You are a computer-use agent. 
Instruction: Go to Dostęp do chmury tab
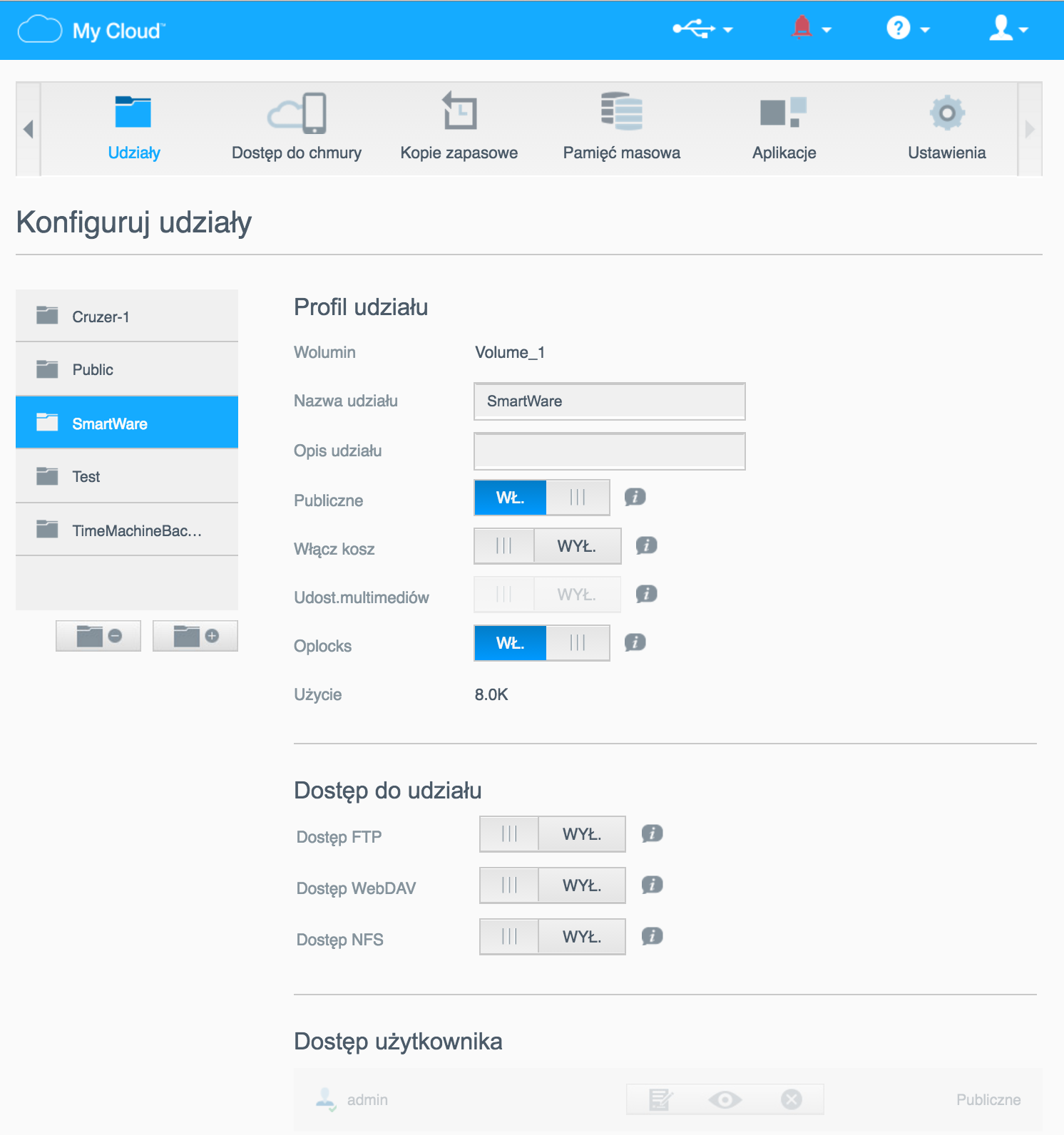click(297, 128)
